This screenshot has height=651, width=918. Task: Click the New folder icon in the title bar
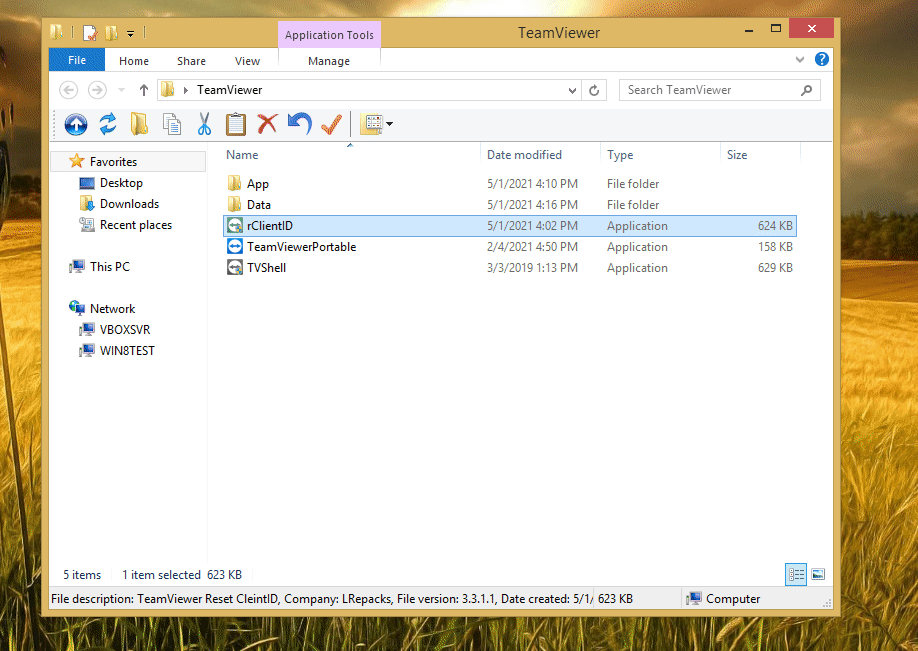tap(111, 33)
